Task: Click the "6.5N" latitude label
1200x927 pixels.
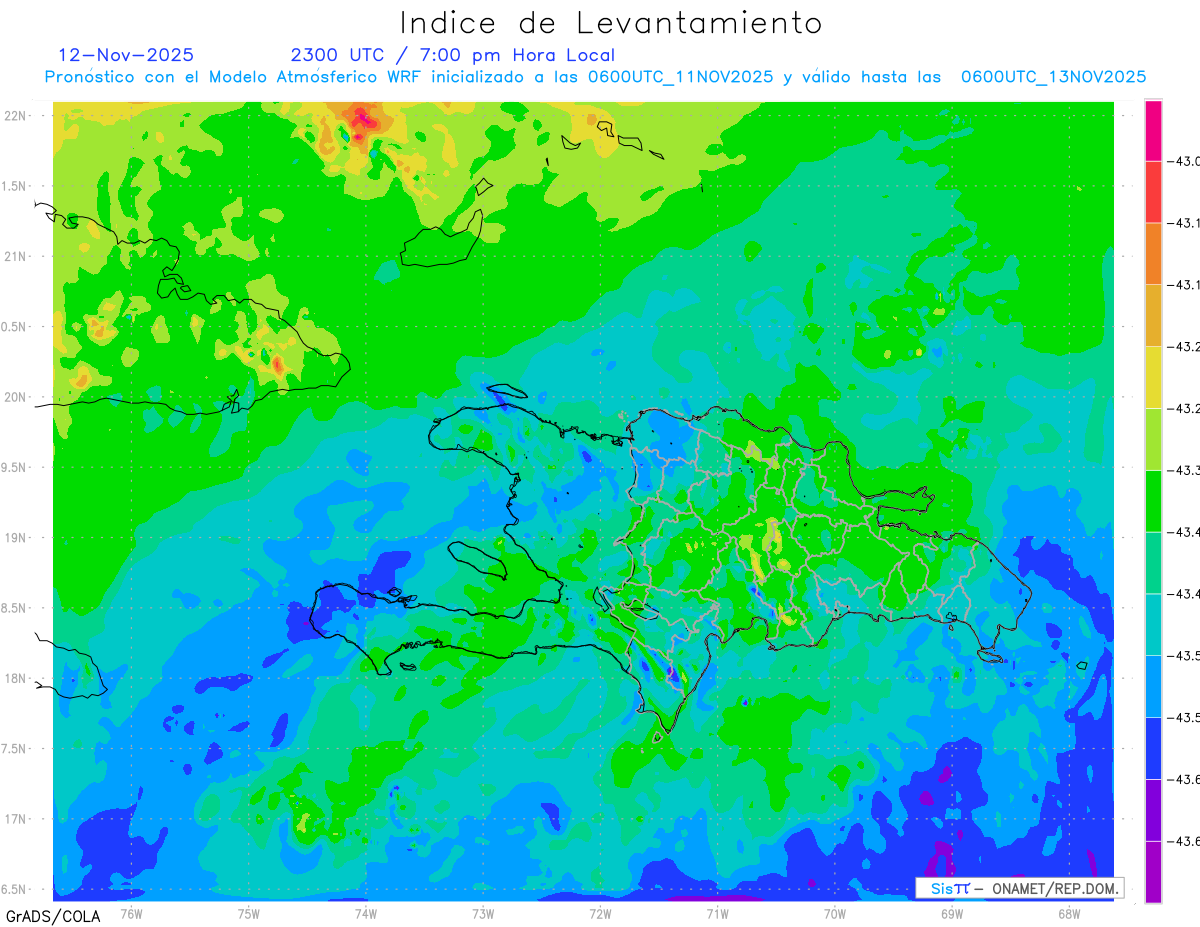Action: [x=14, y=889]
